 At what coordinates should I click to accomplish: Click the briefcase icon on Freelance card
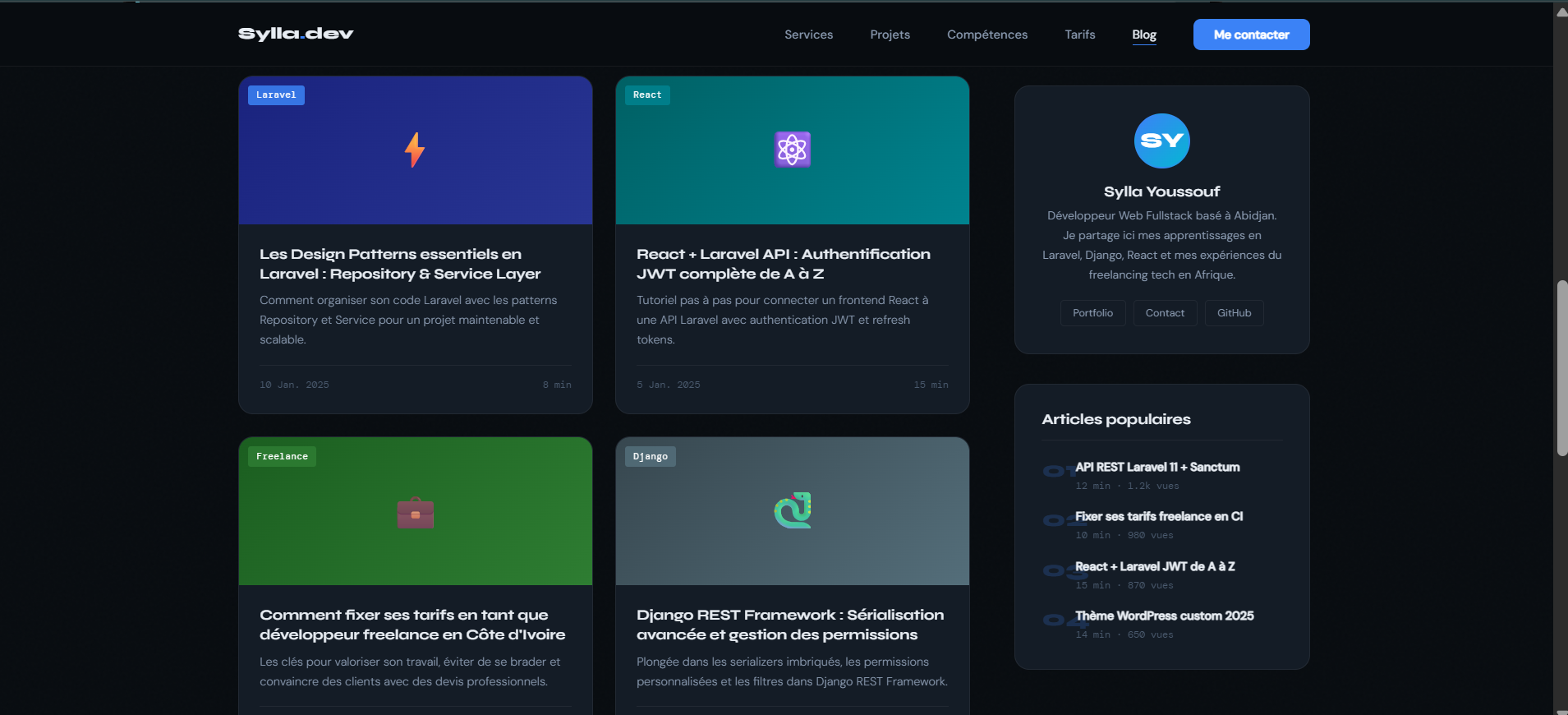415,513
